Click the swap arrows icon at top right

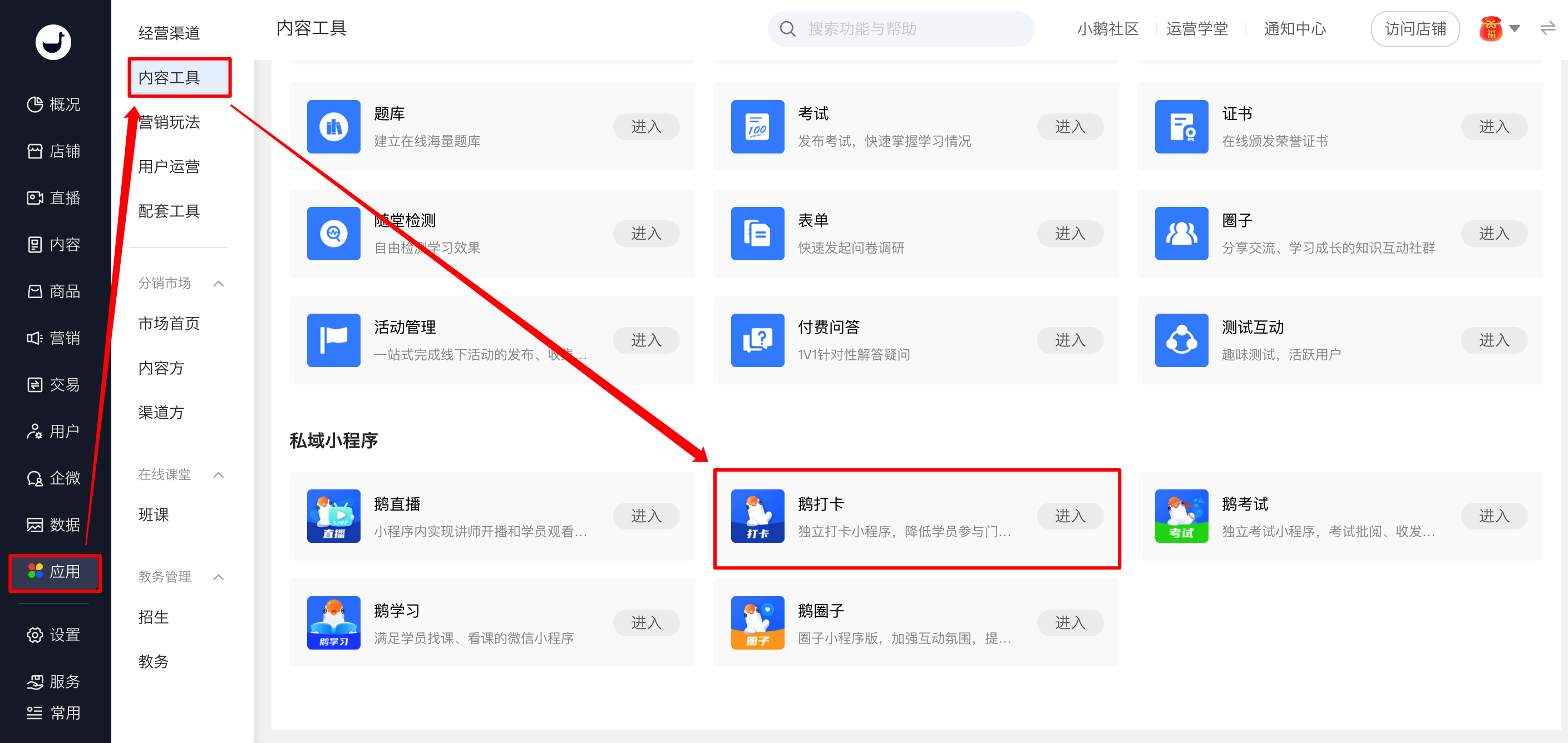[1547, 28]
